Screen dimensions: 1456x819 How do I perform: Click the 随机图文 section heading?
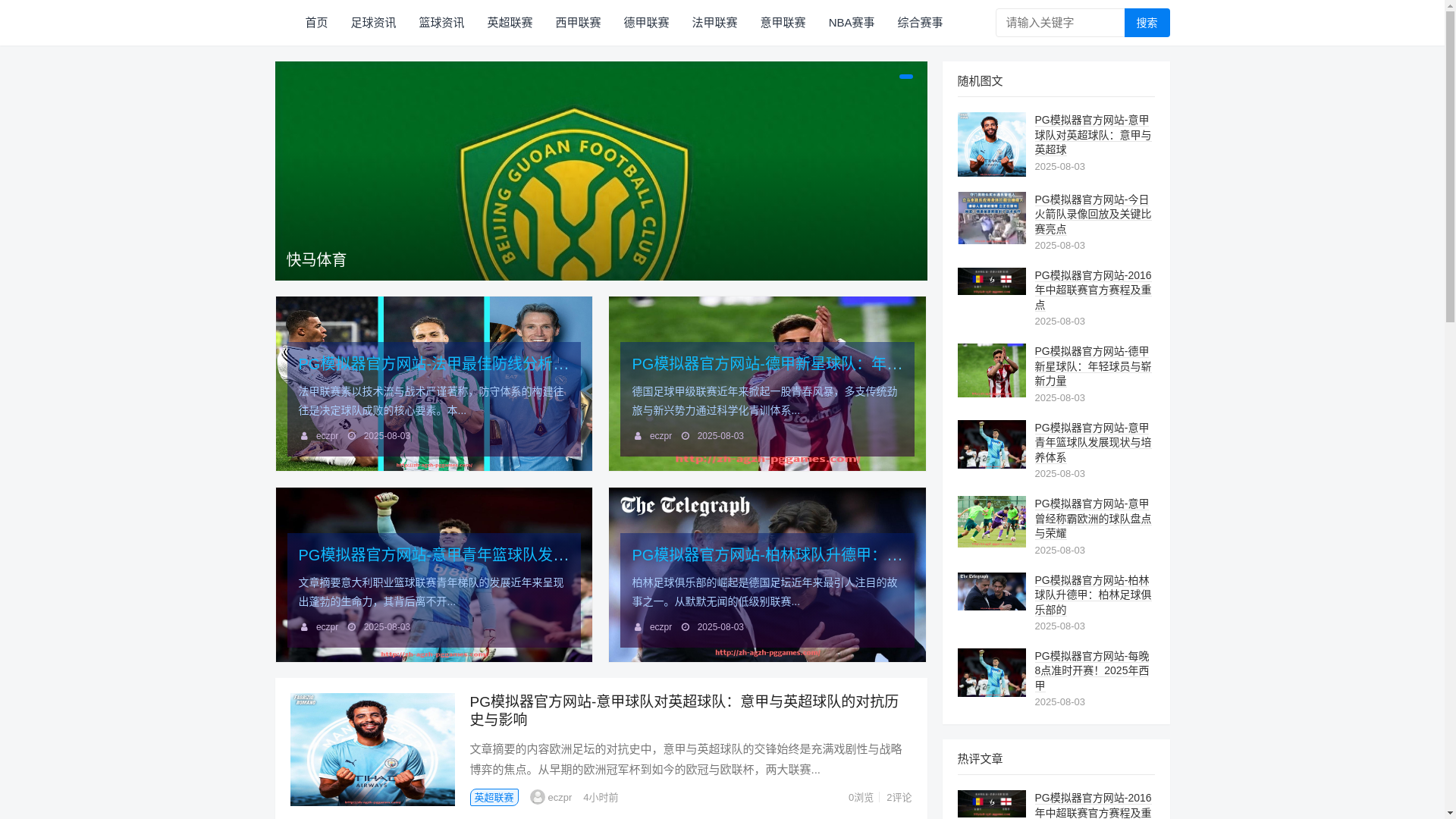pyautogui.click(x=980, y=81)
